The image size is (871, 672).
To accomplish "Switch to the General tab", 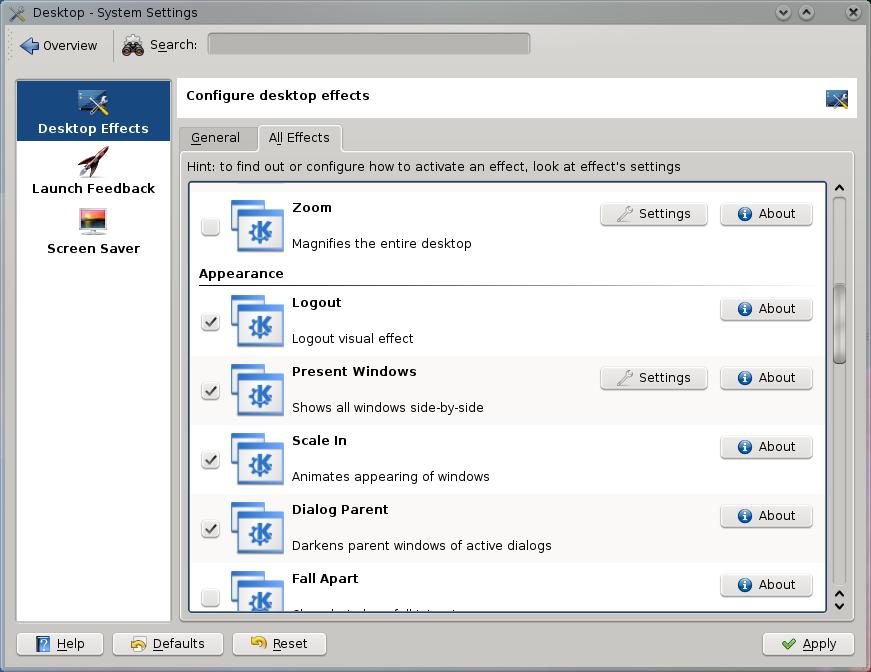I will tap(215, 138).
